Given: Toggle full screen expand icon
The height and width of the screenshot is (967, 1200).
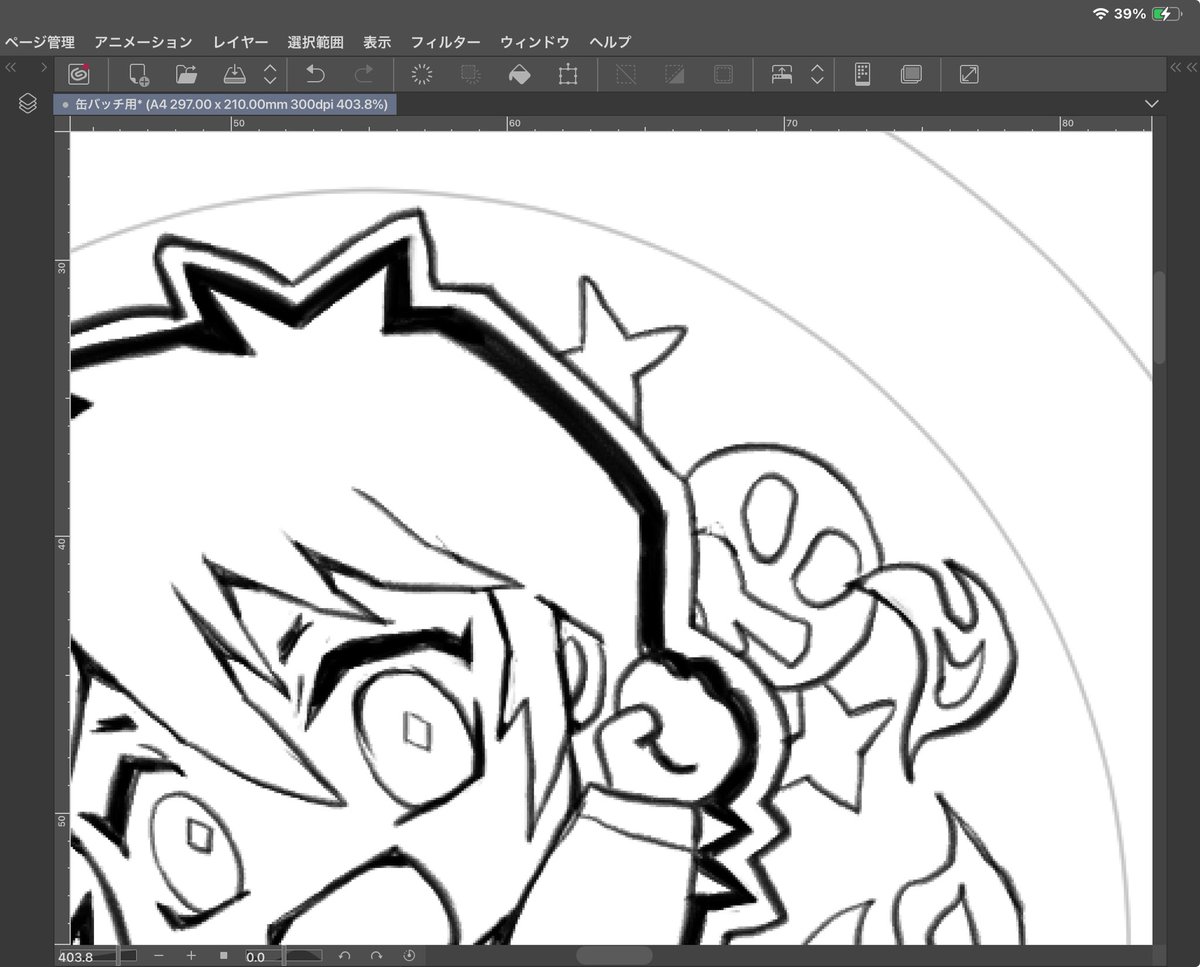Looking at the screenshot, I should [x=969, y=74].
